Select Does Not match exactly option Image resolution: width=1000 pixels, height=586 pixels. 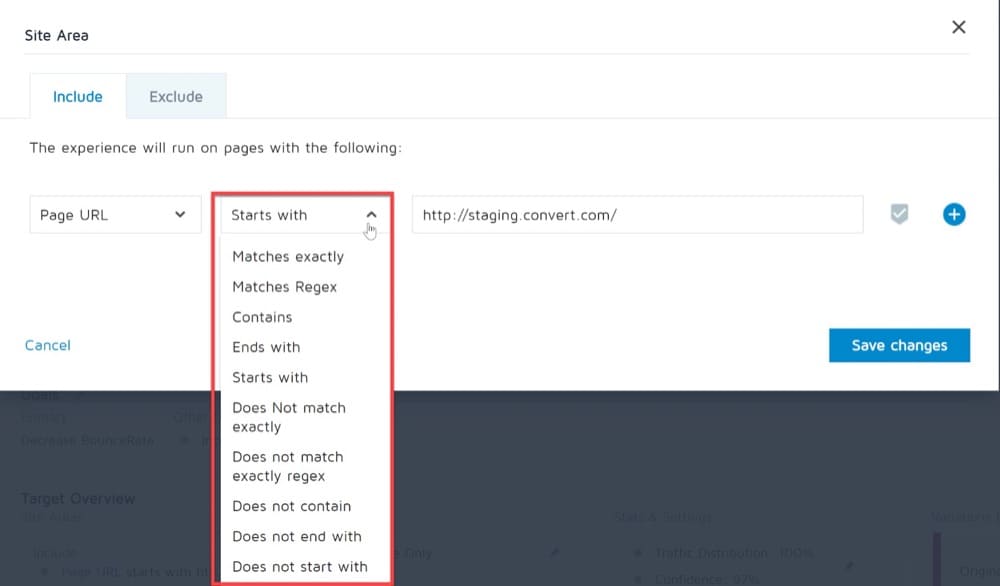point(289,417)
